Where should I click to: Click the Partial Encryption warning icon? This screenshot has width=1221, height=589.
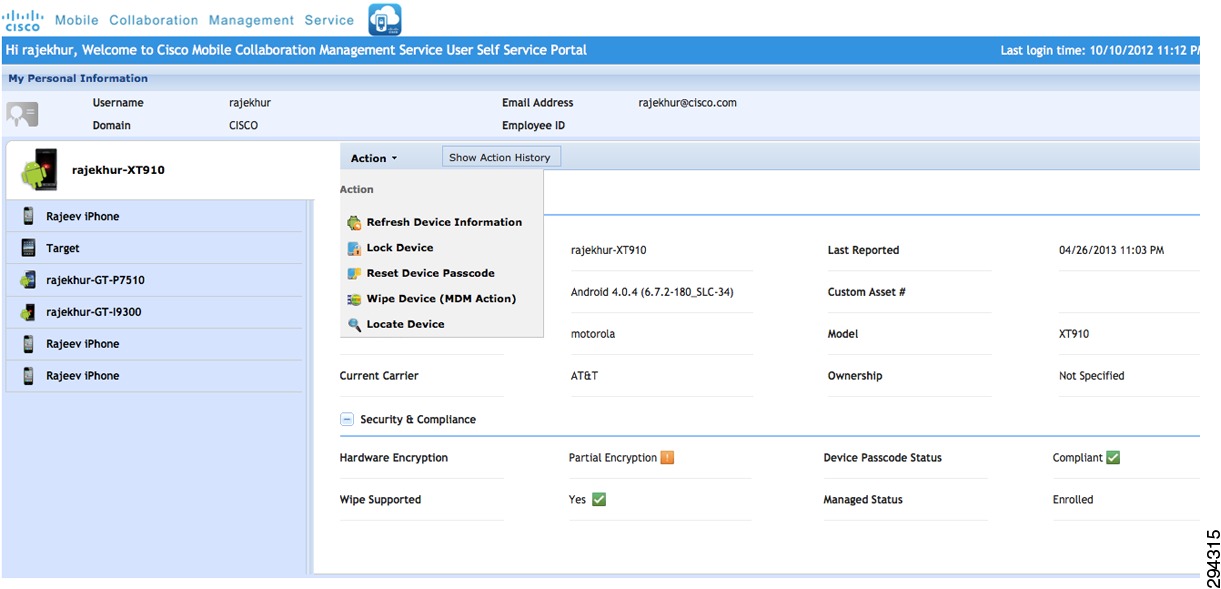tap(667, 458)
